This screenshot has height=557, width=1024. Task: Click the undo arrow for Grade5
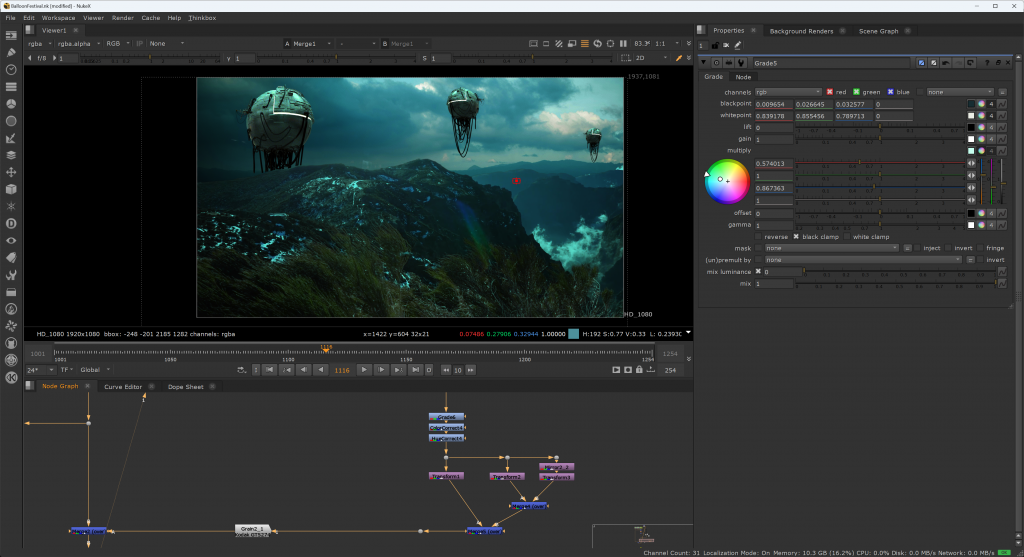pyautogui.click(x=945, y=63)
